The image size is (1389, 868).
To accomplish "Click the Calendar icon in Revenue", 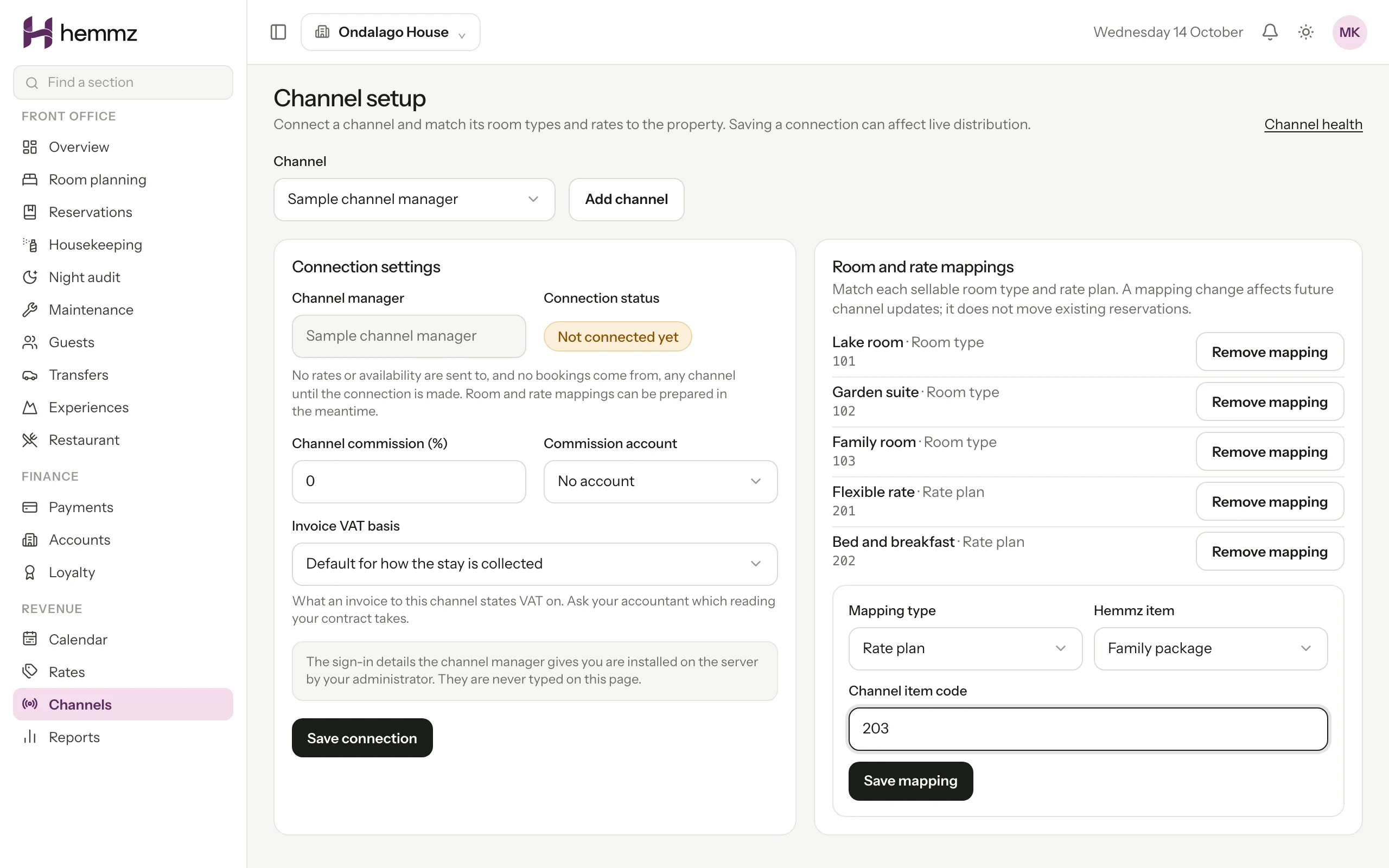I will 30,640.
